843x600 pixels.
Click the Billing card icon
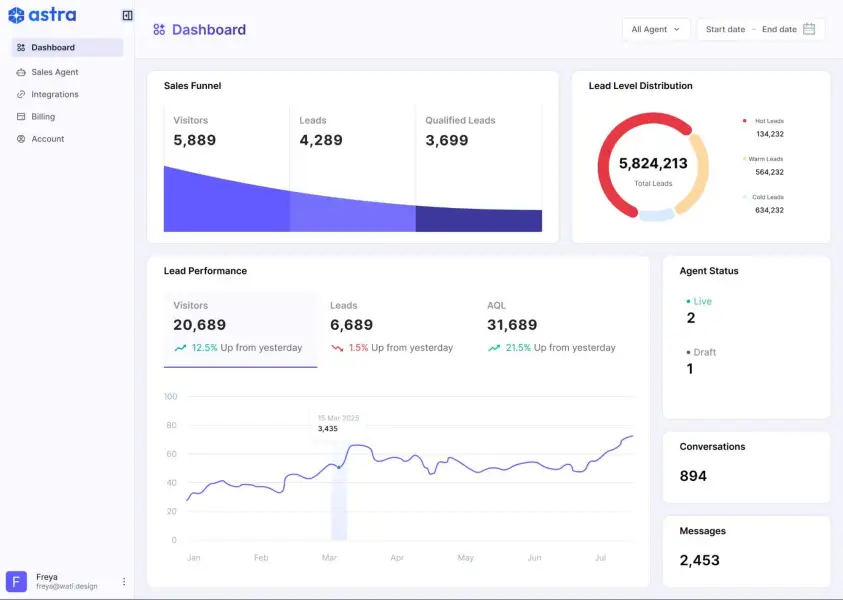22,116
